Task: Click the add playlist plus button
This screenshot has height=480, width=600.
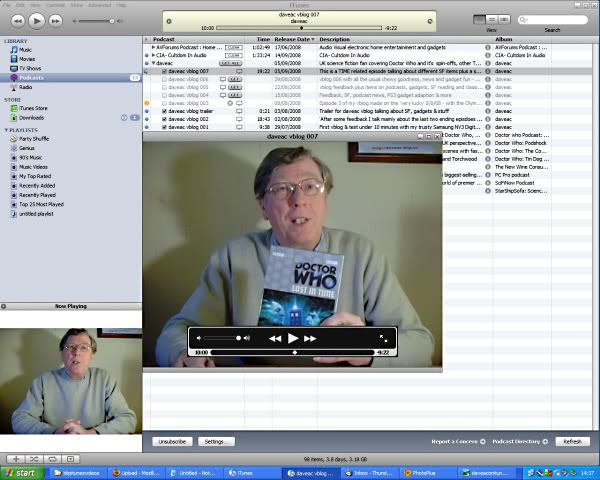Action: click(16, 459)
